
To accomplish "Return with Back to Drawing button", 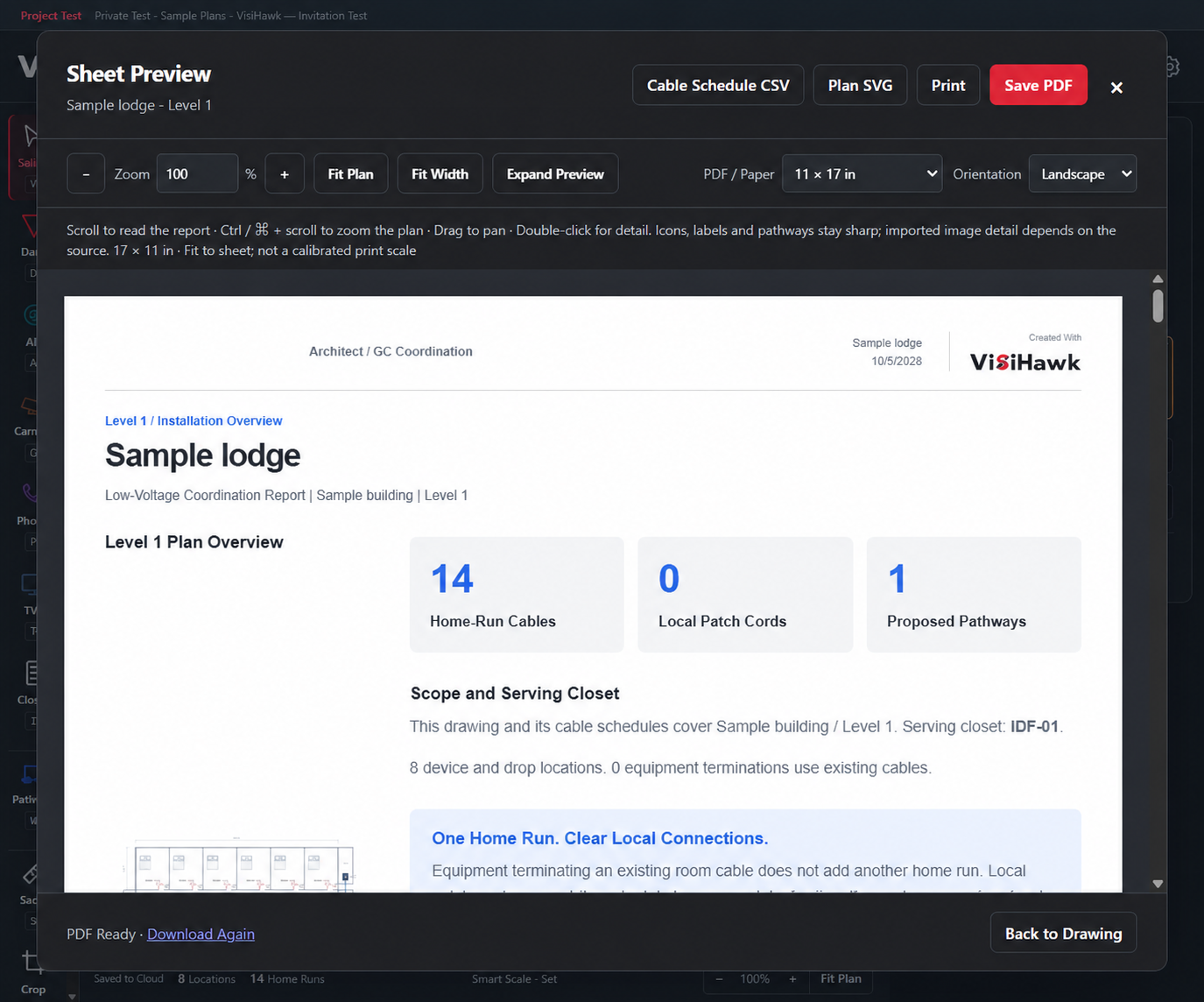I will (1063, 933).
